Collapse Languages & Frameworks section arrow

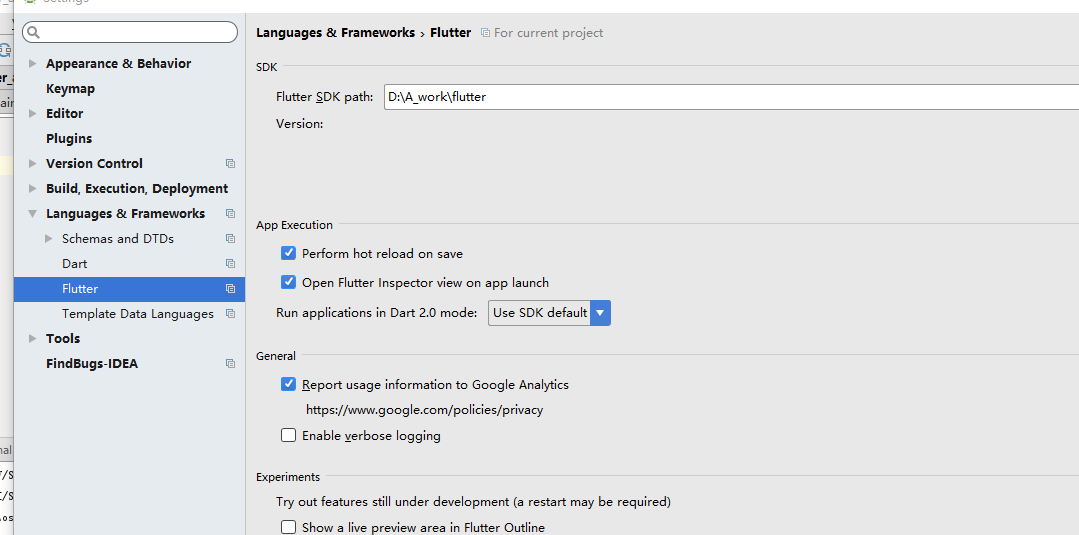coord(32,214)
